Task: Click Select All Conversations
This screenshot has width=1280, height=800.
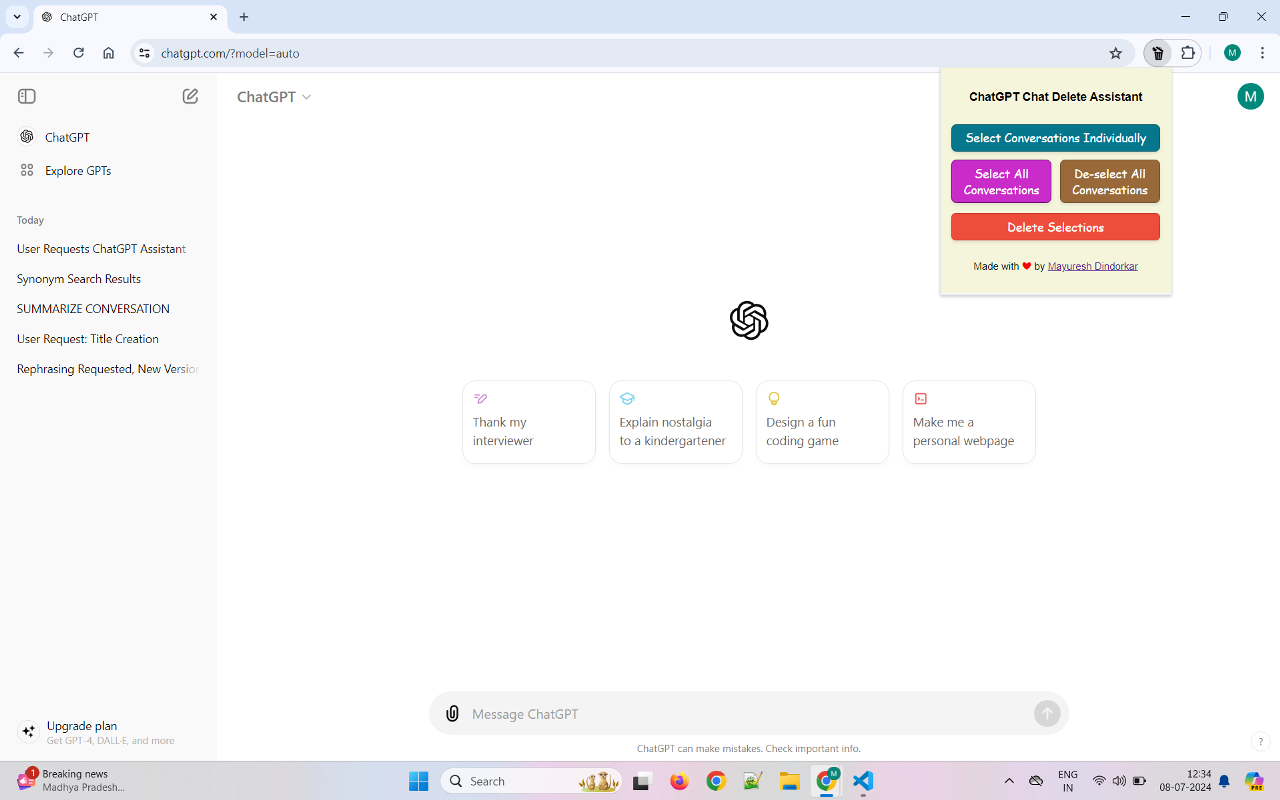Action: [x=1001, y=181]
